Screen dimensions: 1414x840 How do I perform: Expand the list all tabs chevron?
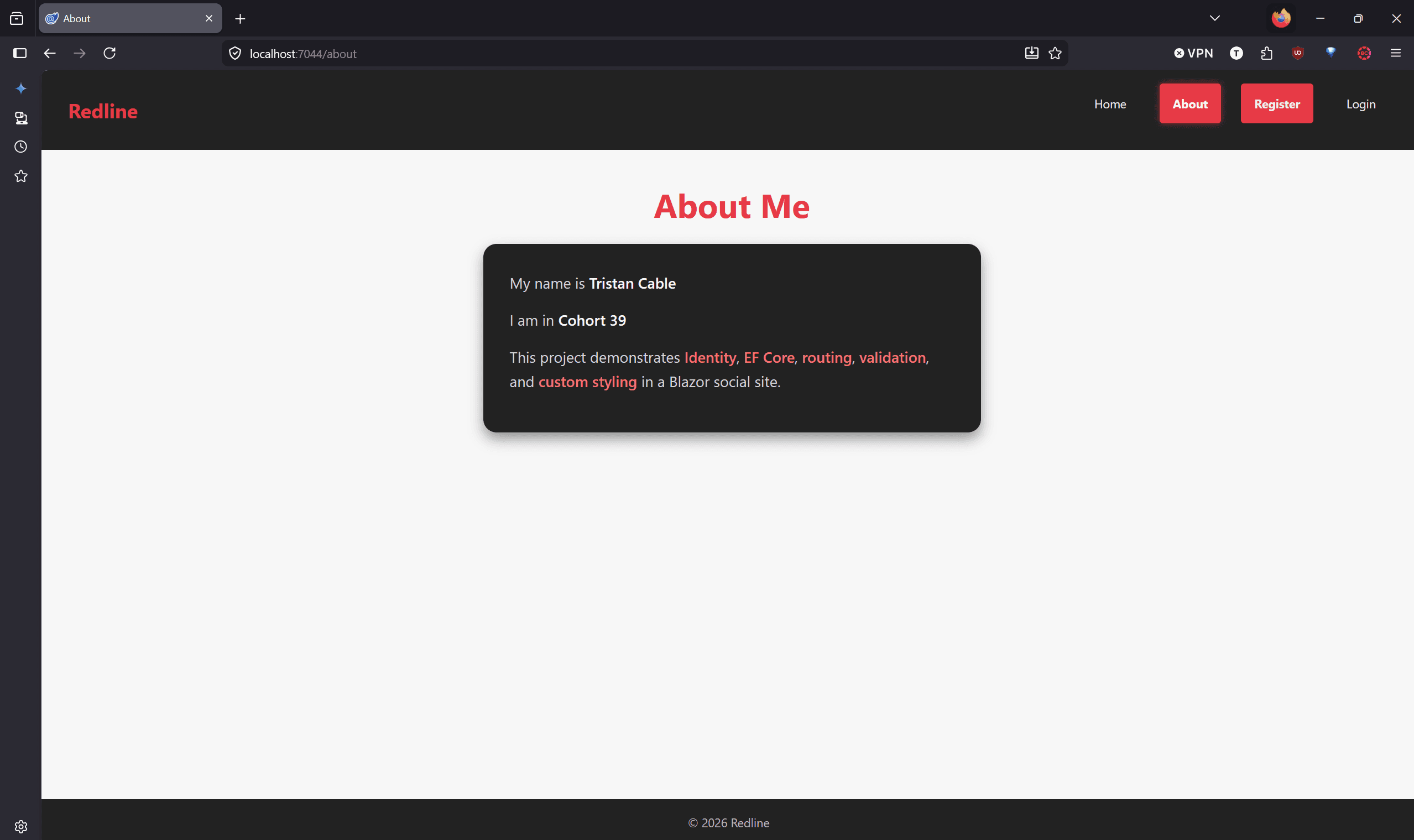(1215, 18)
